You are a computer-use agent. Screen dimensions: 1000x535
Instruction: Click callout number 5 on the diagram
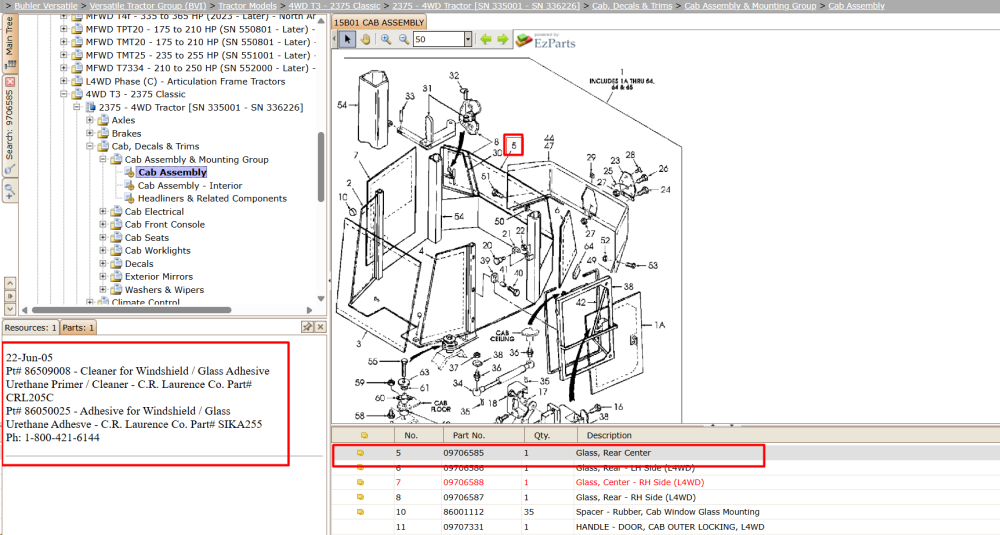click(513, 145)
